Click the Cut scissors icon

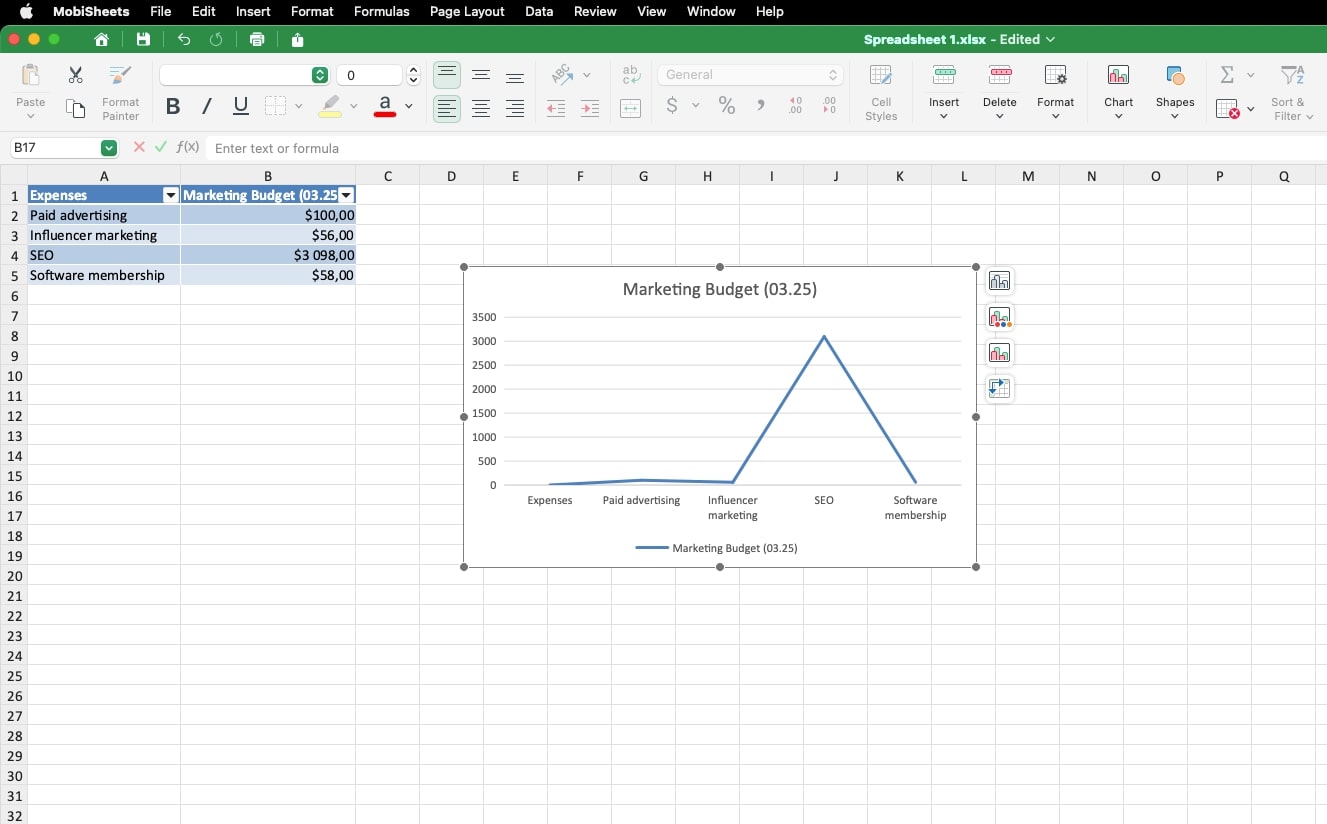pos(75,75)
